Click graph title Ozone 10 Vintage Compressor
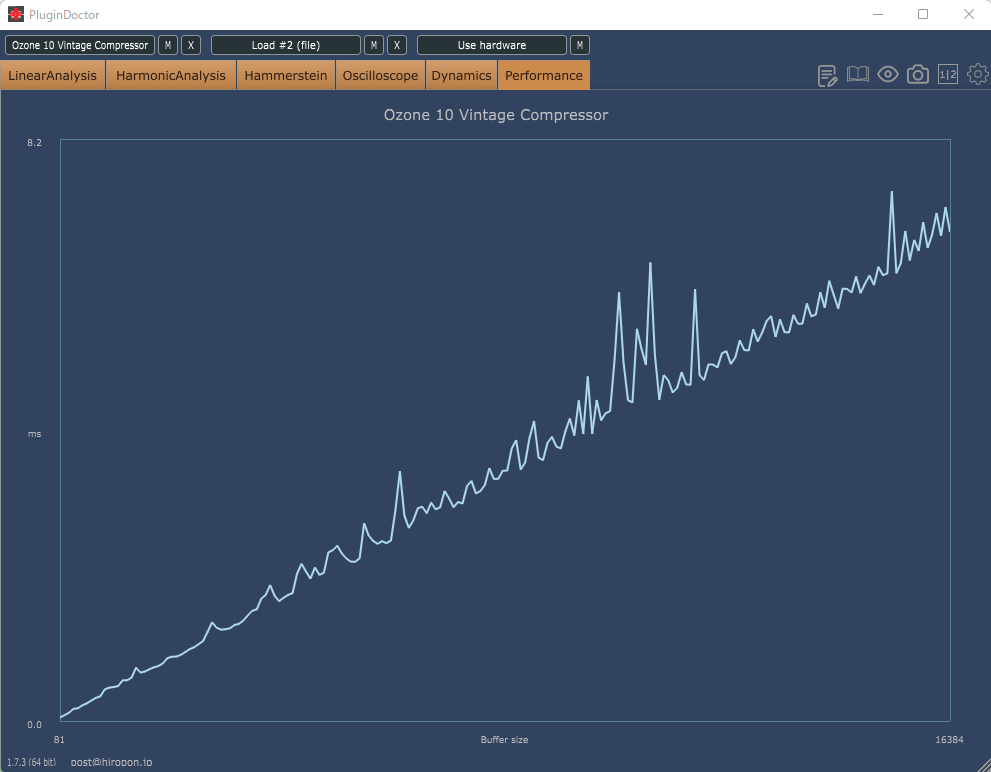This screenshot has width=991, height=772. pyautogui.click(x=496, y=115)
